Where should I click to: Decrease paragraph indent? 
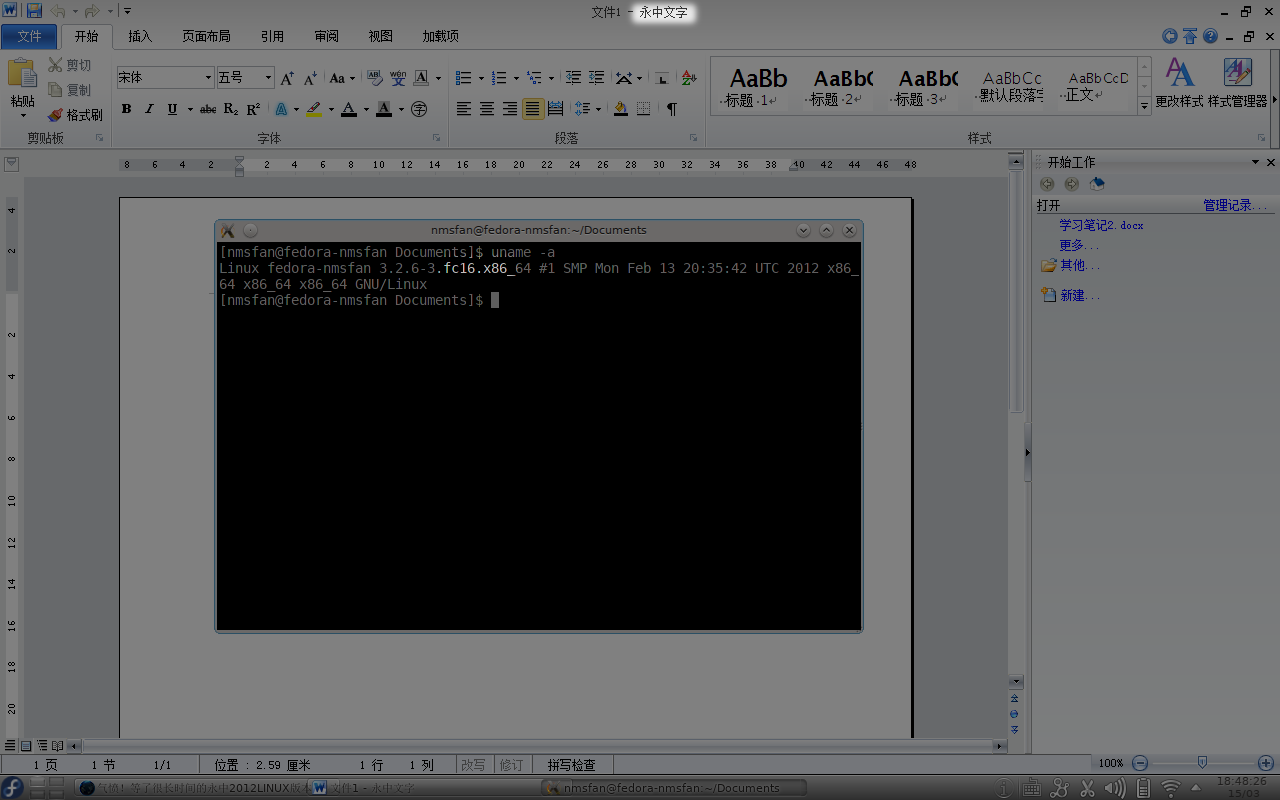pyautogui.click(x=573, y=78)
